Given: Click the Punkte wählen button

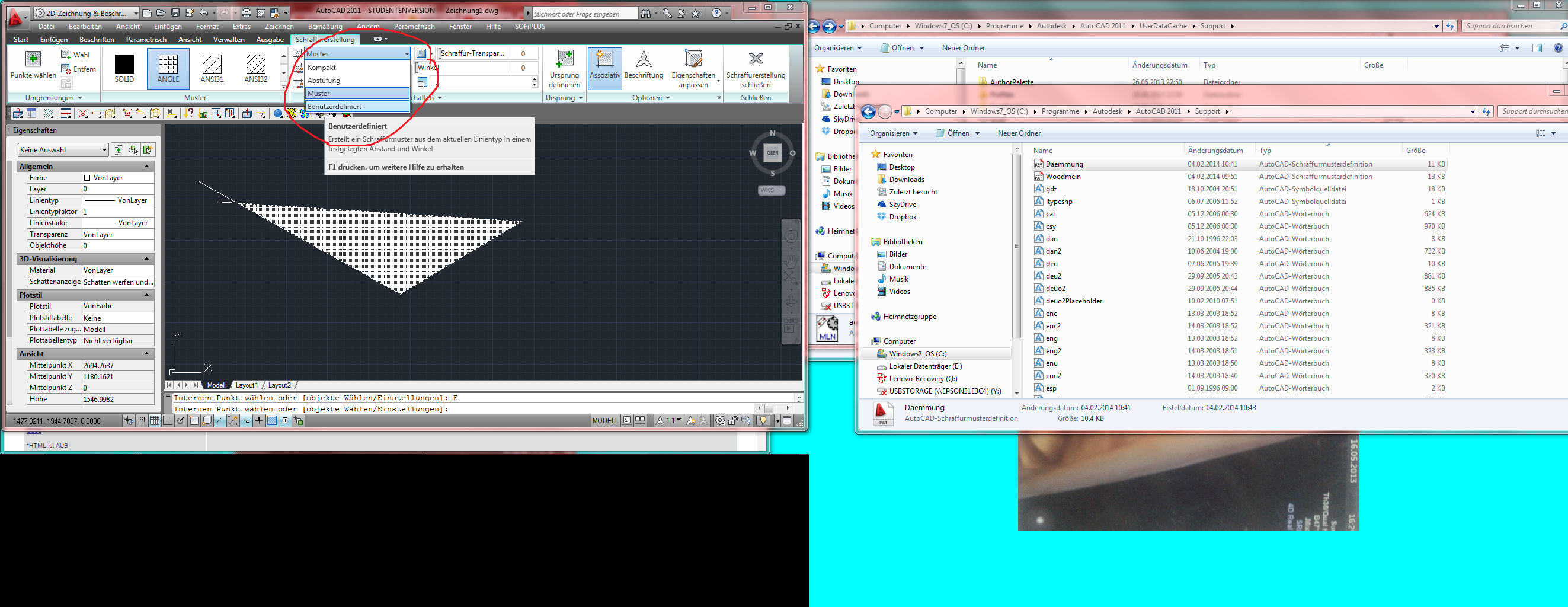Looking at the screenshot, I should coord(33,65).
